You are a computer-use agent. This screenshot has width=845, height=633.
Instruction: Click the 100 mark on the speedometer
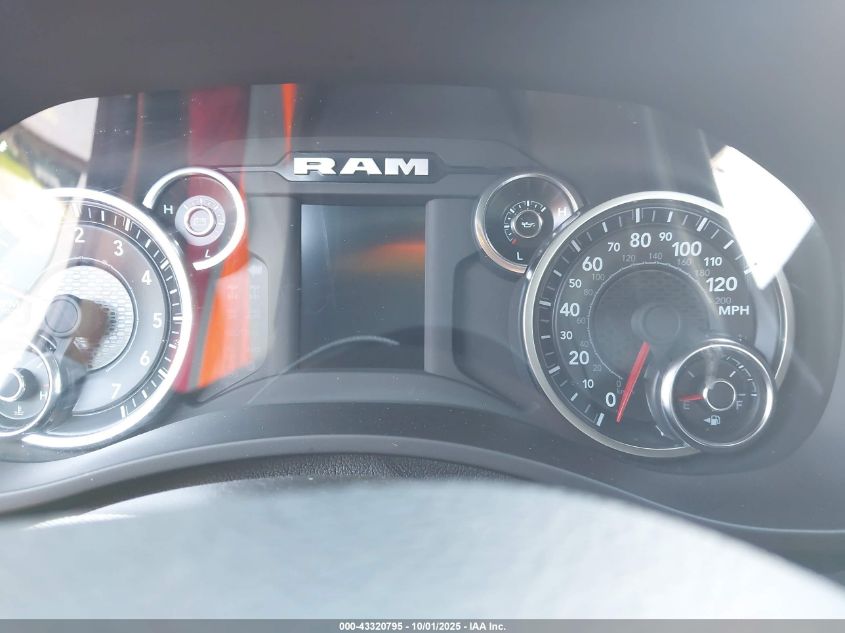pos(686,248)
